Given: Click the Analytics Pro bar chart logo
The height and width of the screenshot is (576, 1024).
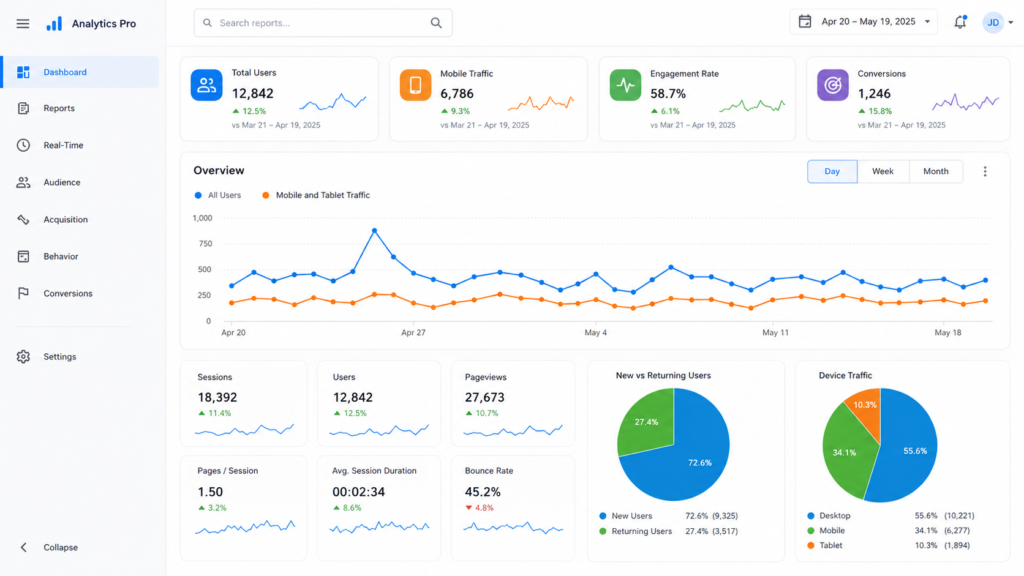Looking at the screenshot, I should 54,24.
